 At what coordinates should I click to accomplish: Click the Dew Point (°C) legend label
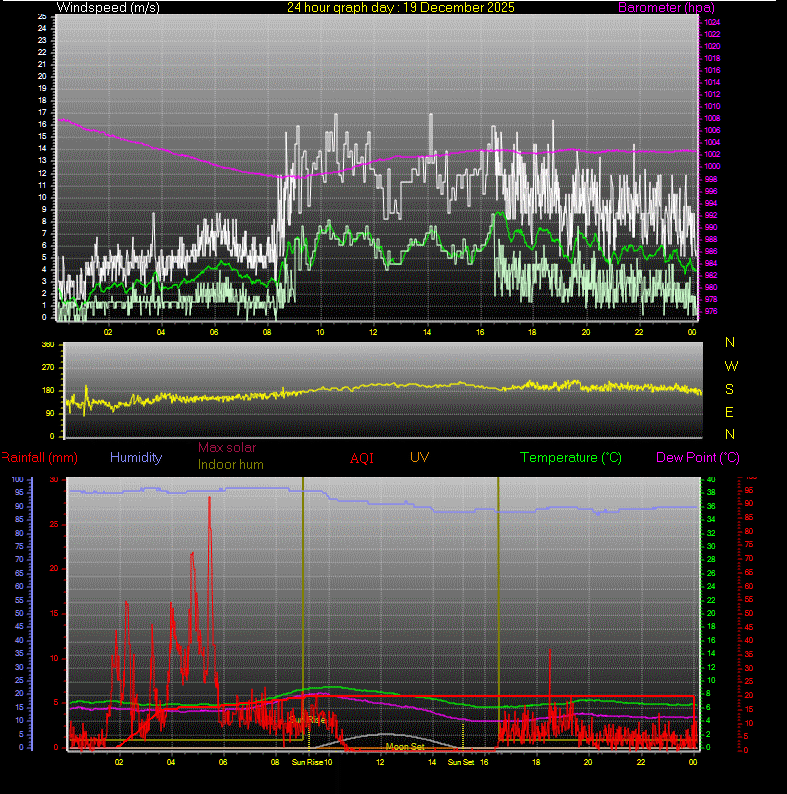[x=698, y=457]
